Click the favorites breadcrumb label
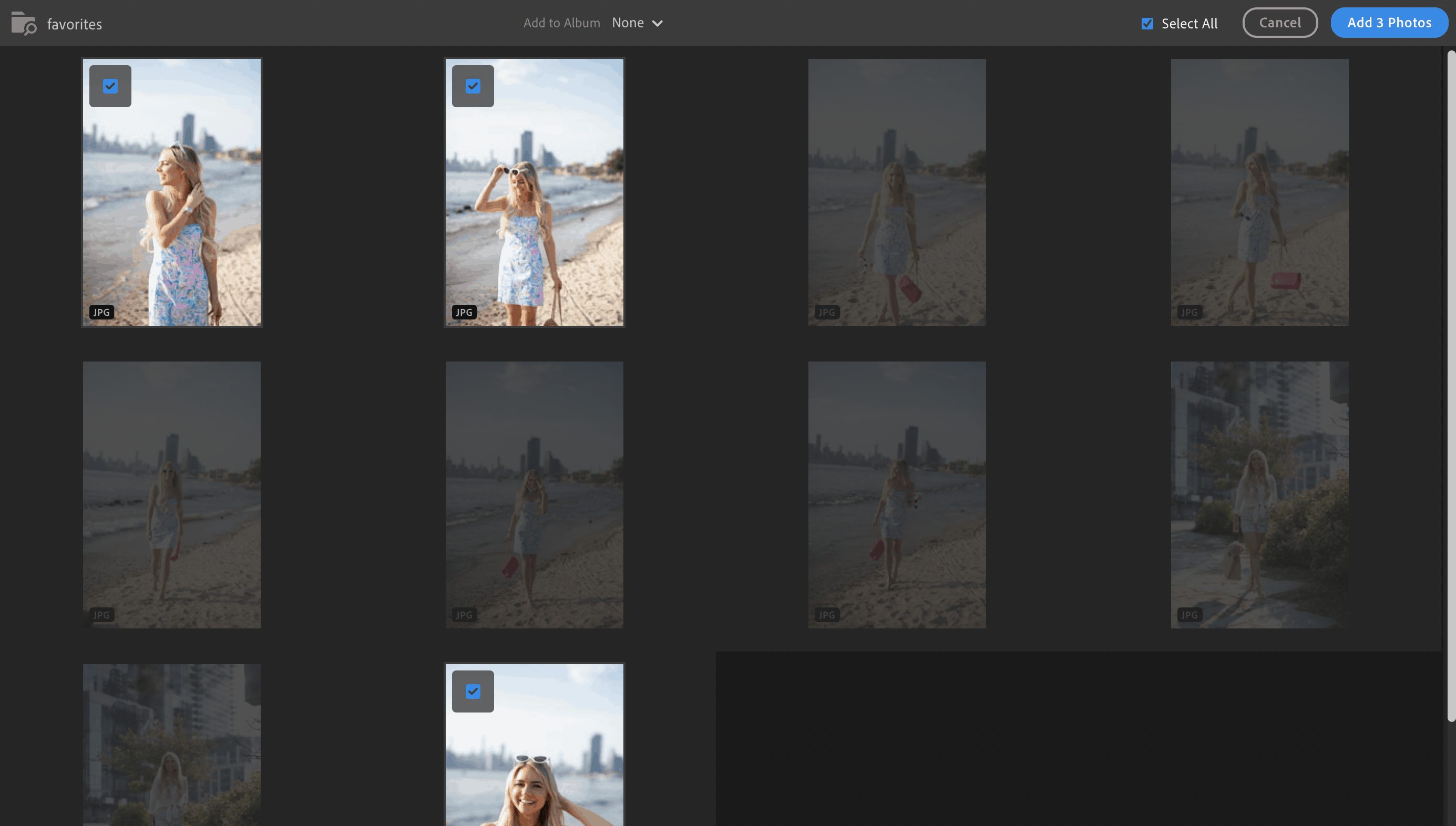The width and height of the screenshot is (1456, 826). click(x=74, y=23)
